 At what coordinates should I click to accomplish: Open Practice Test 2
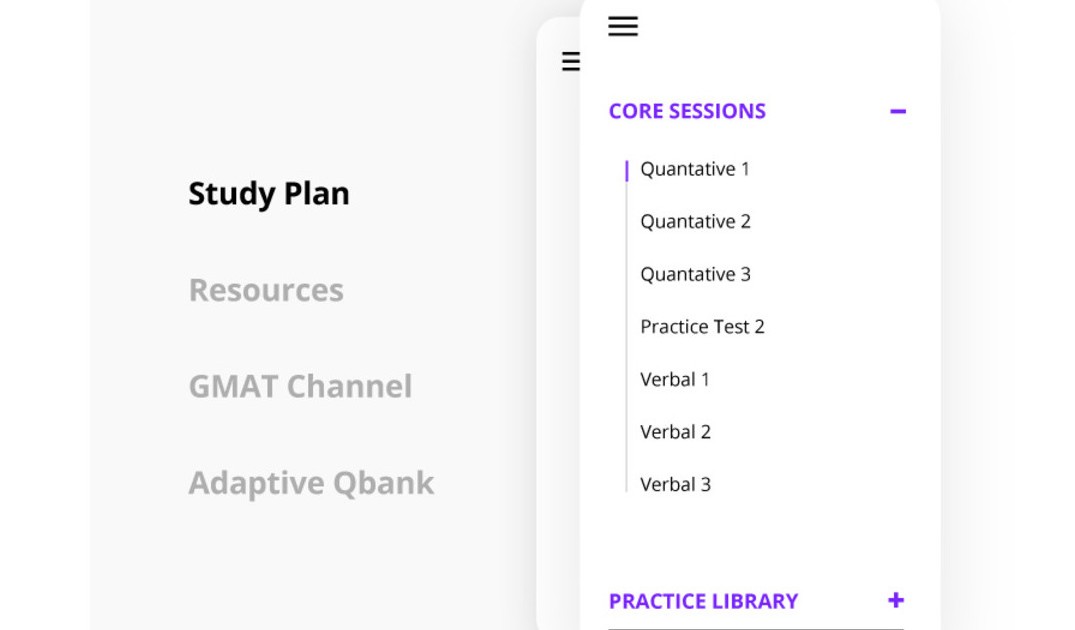(702, 326)
